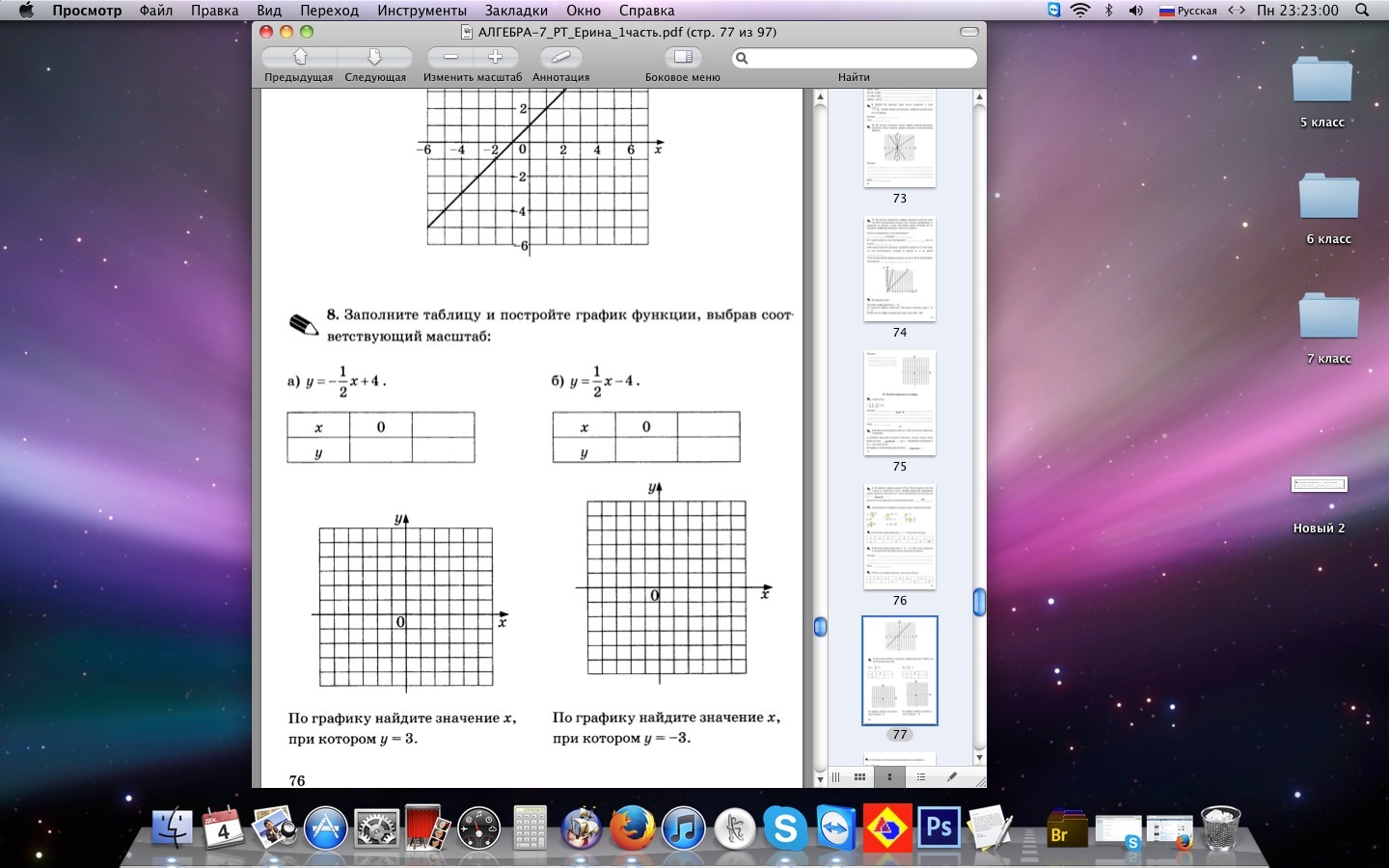
Task: Open the Bluetooth status menu
Action: [1109, 11]
